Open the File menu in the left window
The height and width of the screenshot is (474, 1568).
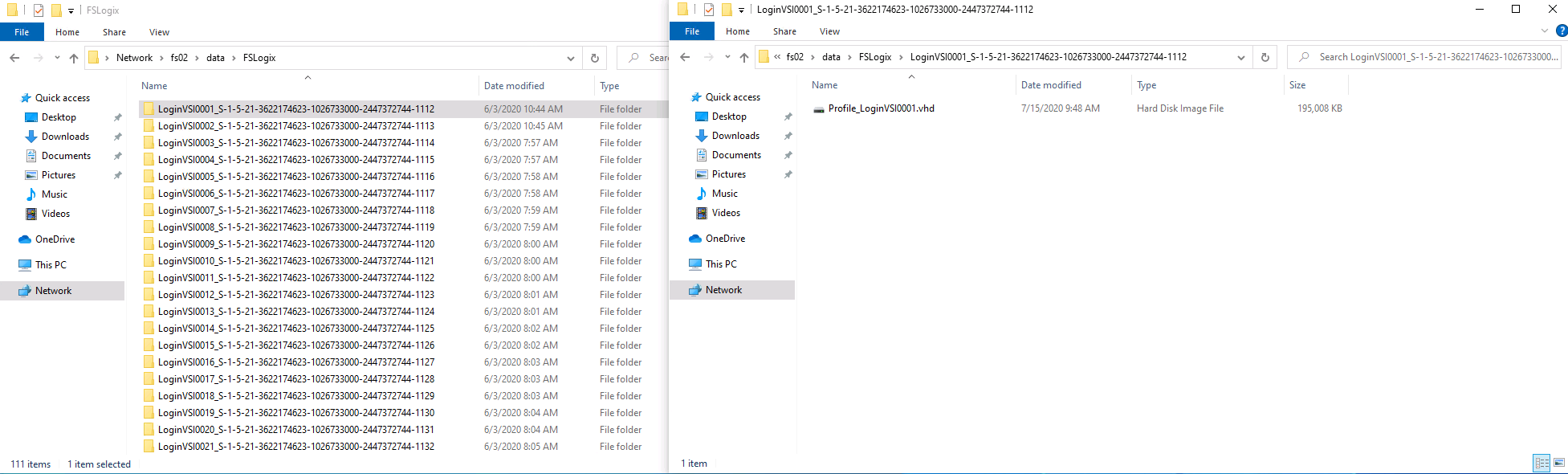22,32
